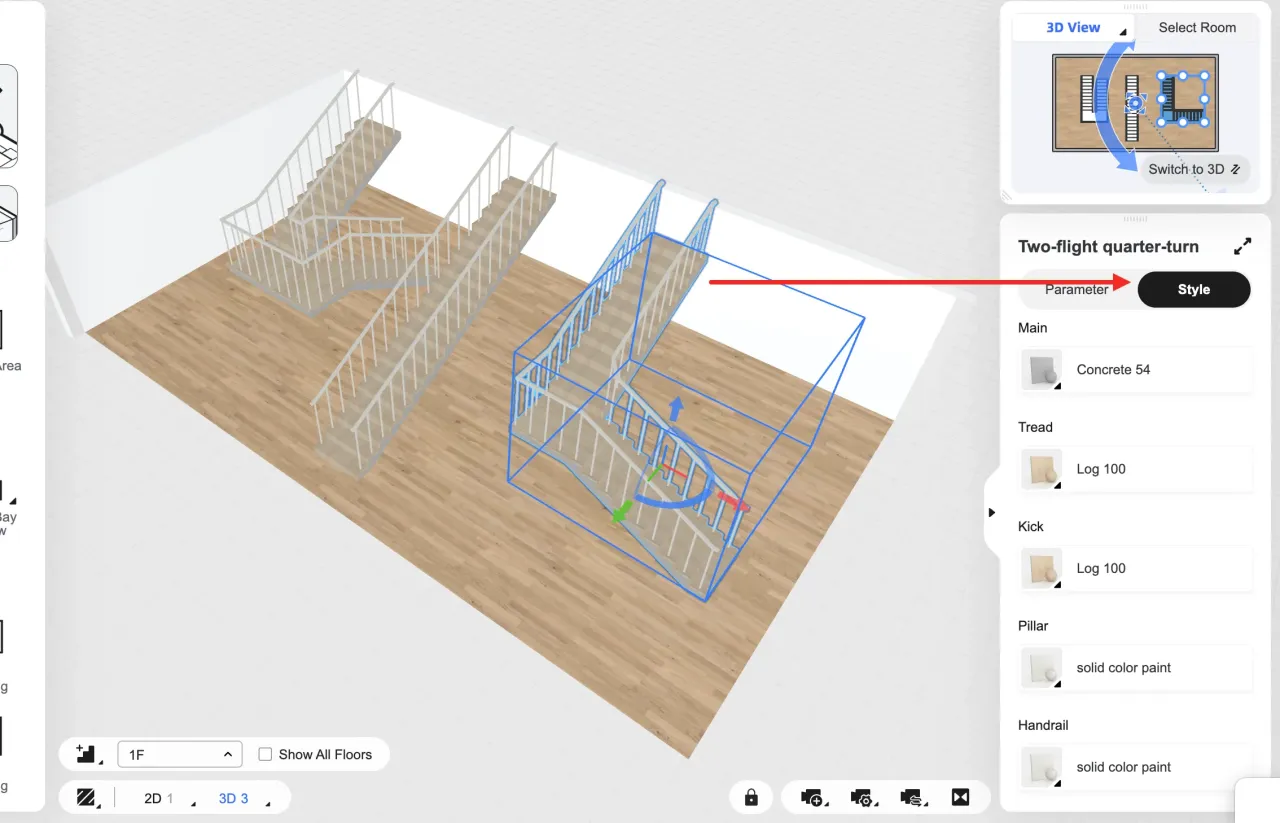Click the camera list icon in bottom toolbar
This screenshot has height=823, width=1280.
point(910,797)
